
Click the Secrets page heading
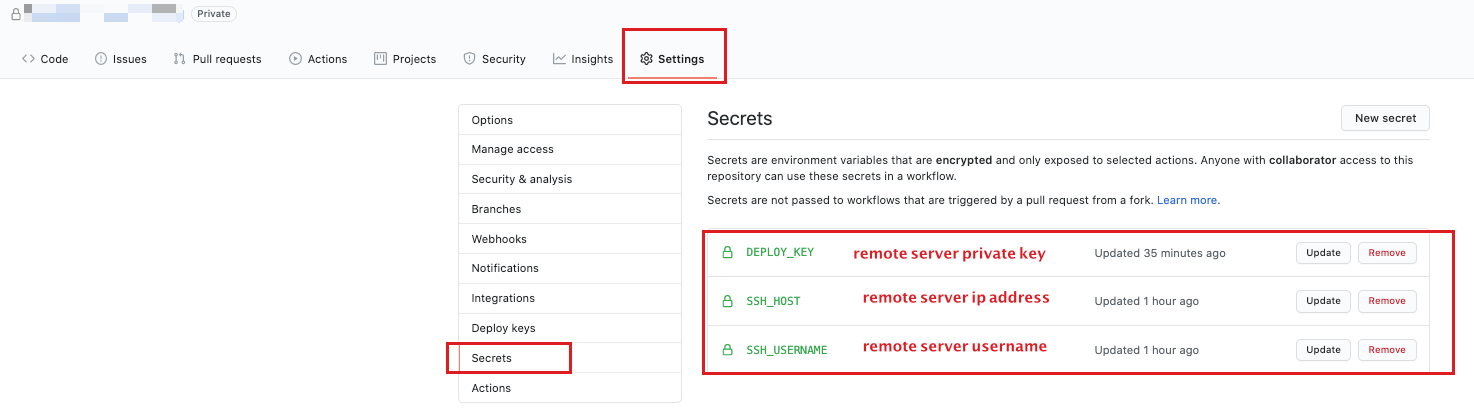[x=740, y=118]
